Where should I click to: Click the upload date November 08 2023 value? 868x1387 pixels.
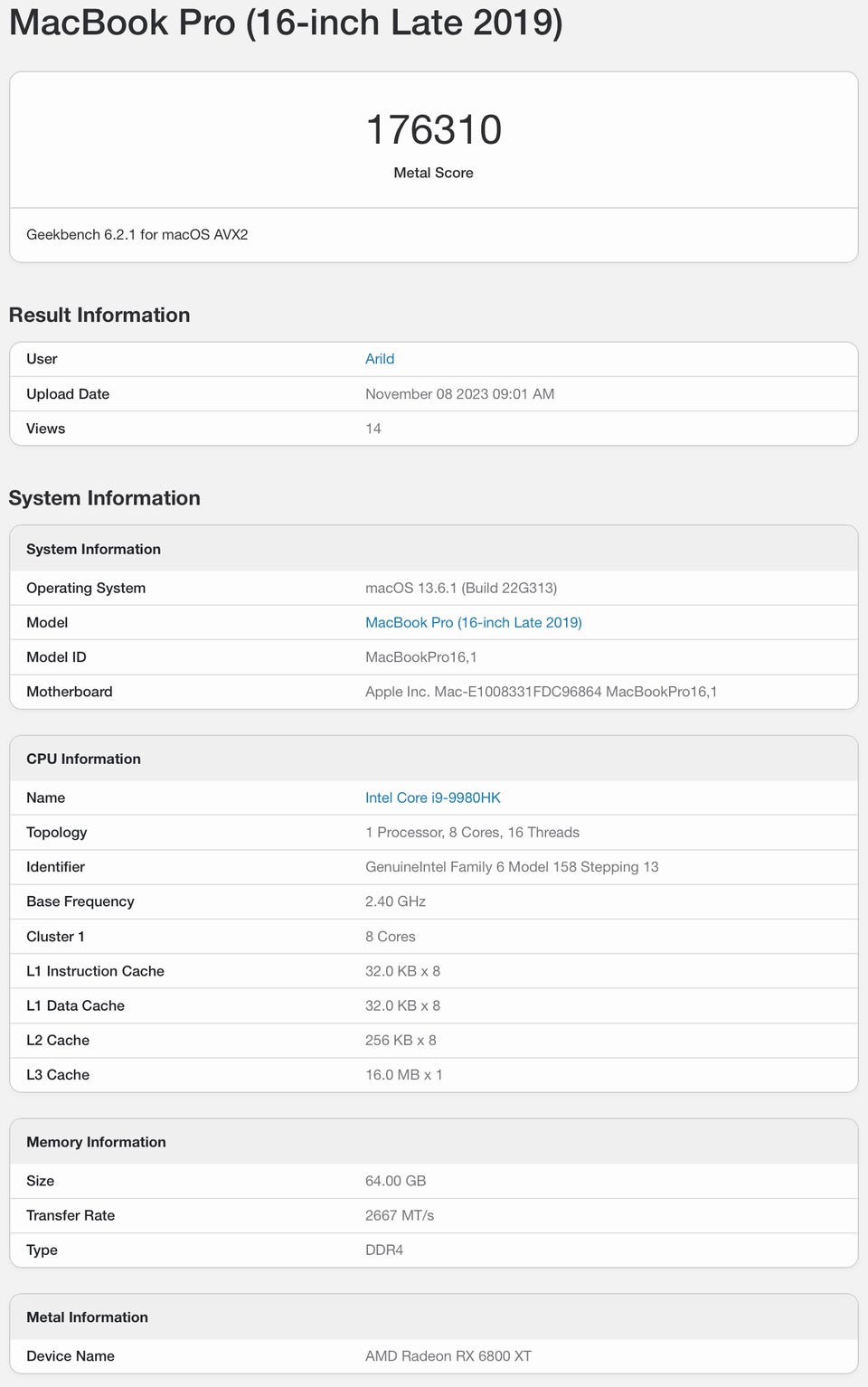[459, 394]
